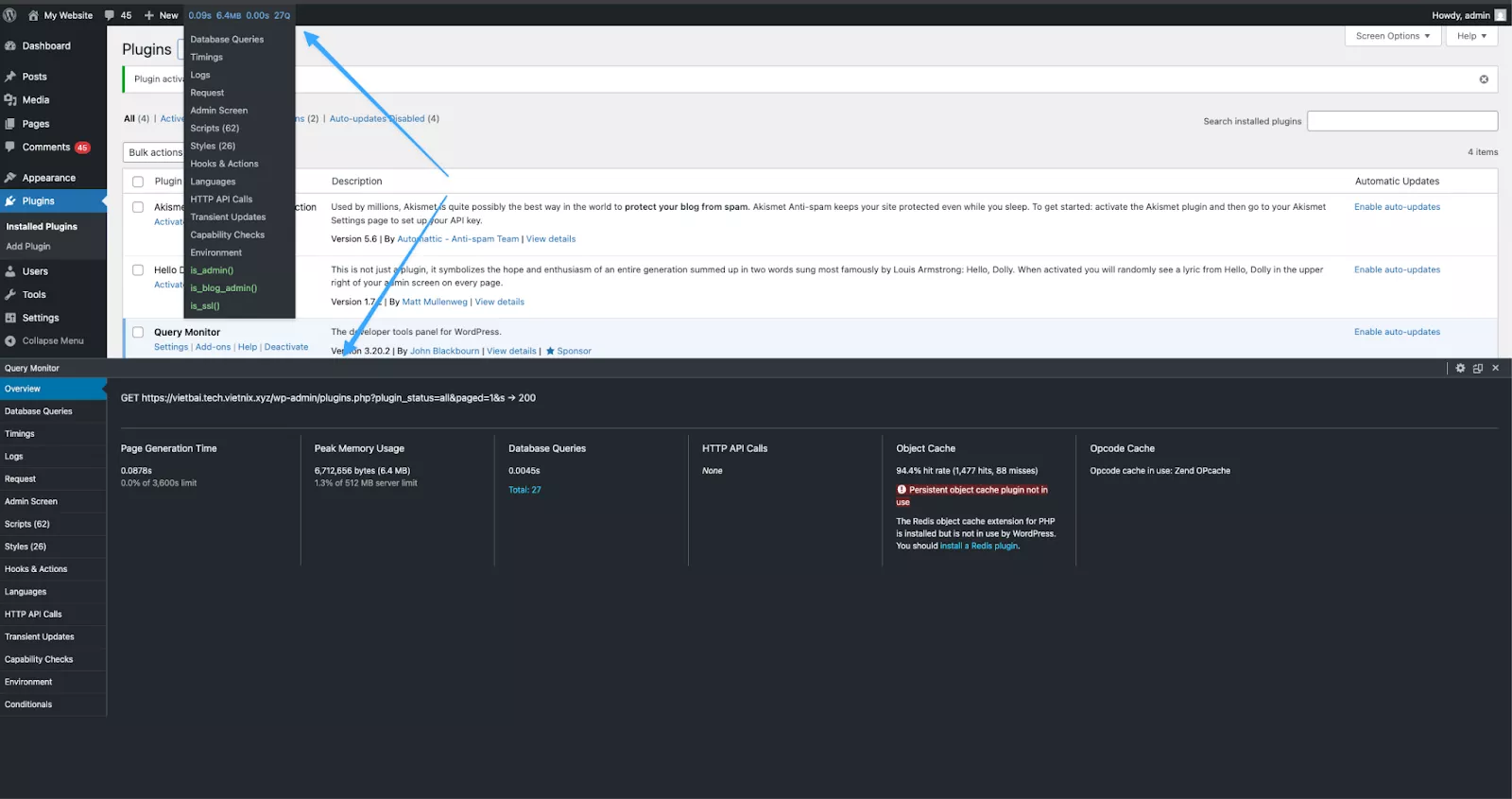Screen dimensions: 1512x799
Task: Focus the Search installed plugins field
Action: [x=1401, y=121]
